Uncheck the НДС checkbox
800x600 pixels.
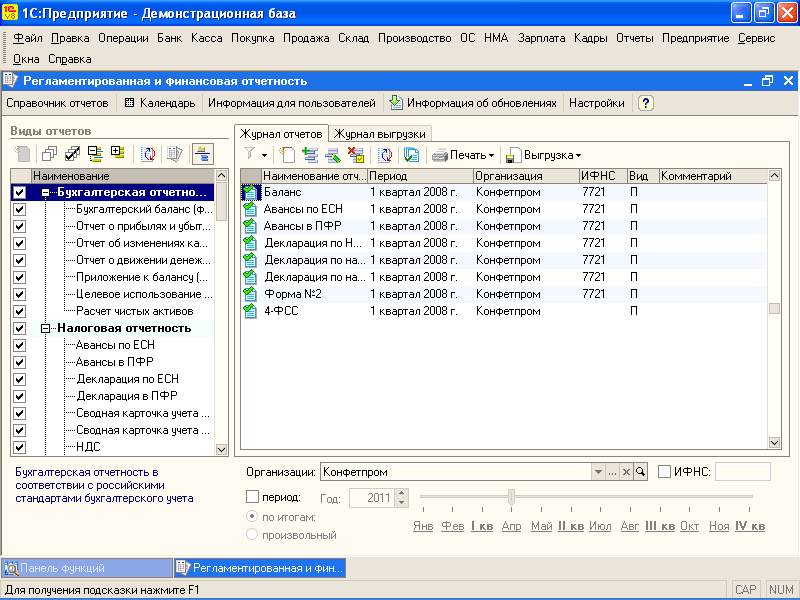pyautogui.click(x=20, y=447)
